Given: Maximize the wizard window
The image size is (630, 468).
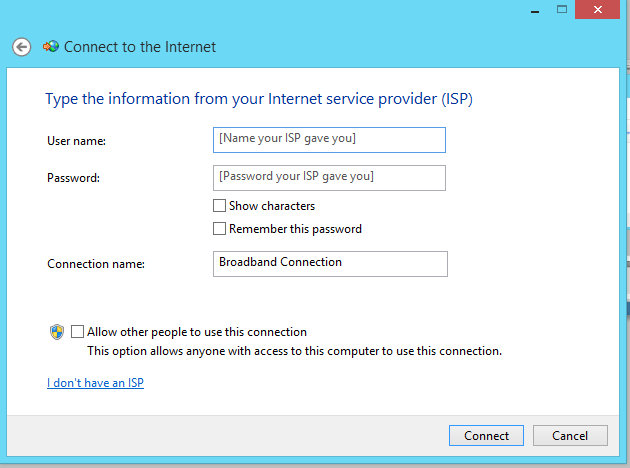Looking at the screenshot, I should [x=562, y=9].
